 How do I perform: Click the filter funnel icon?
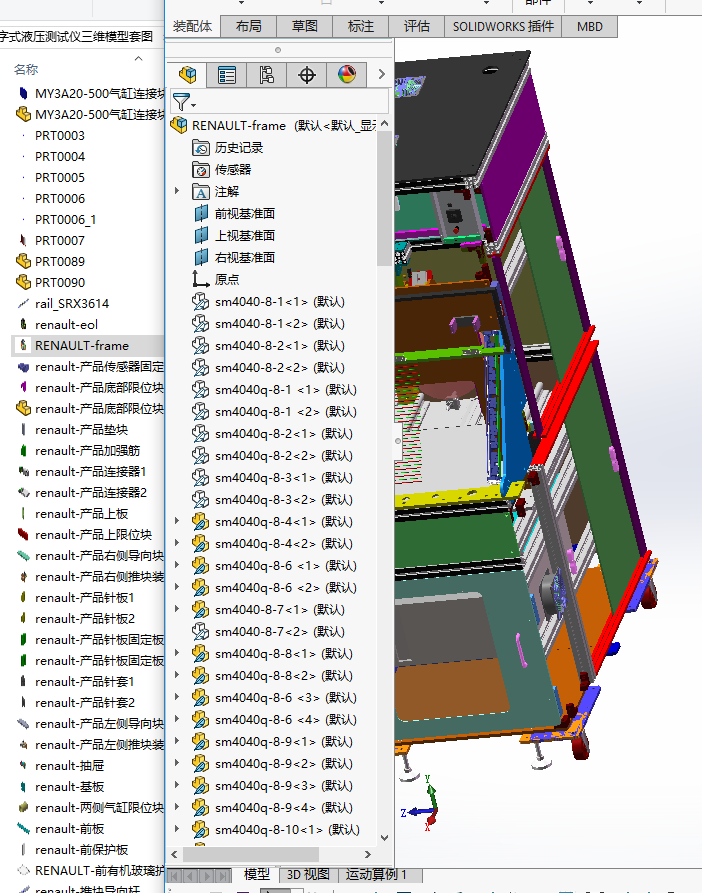(x=180, y=102)
